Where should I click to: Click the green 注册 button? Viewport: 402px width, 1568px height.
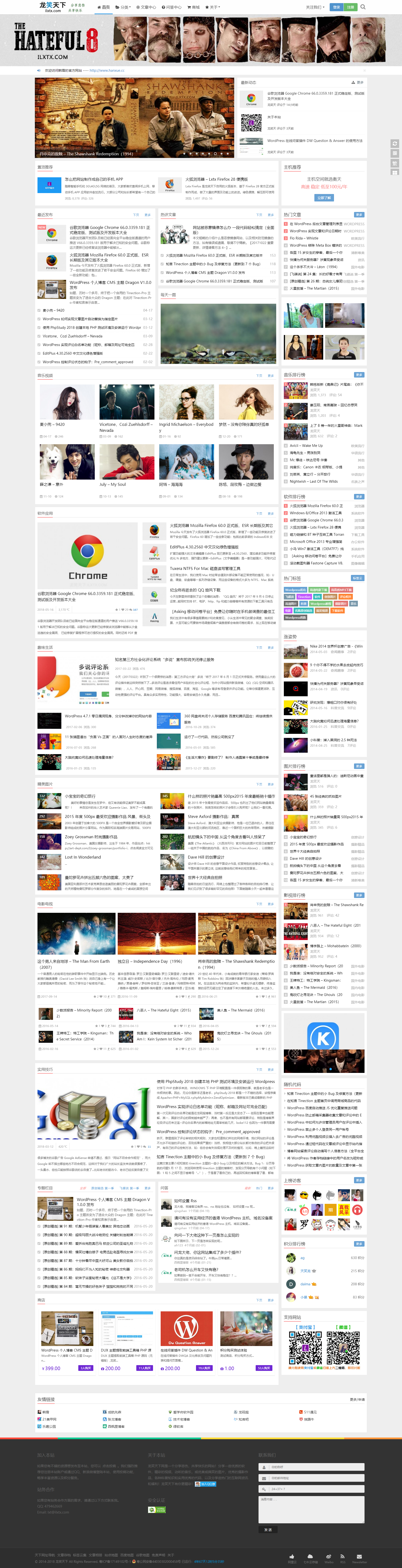(x=350, y=7)
